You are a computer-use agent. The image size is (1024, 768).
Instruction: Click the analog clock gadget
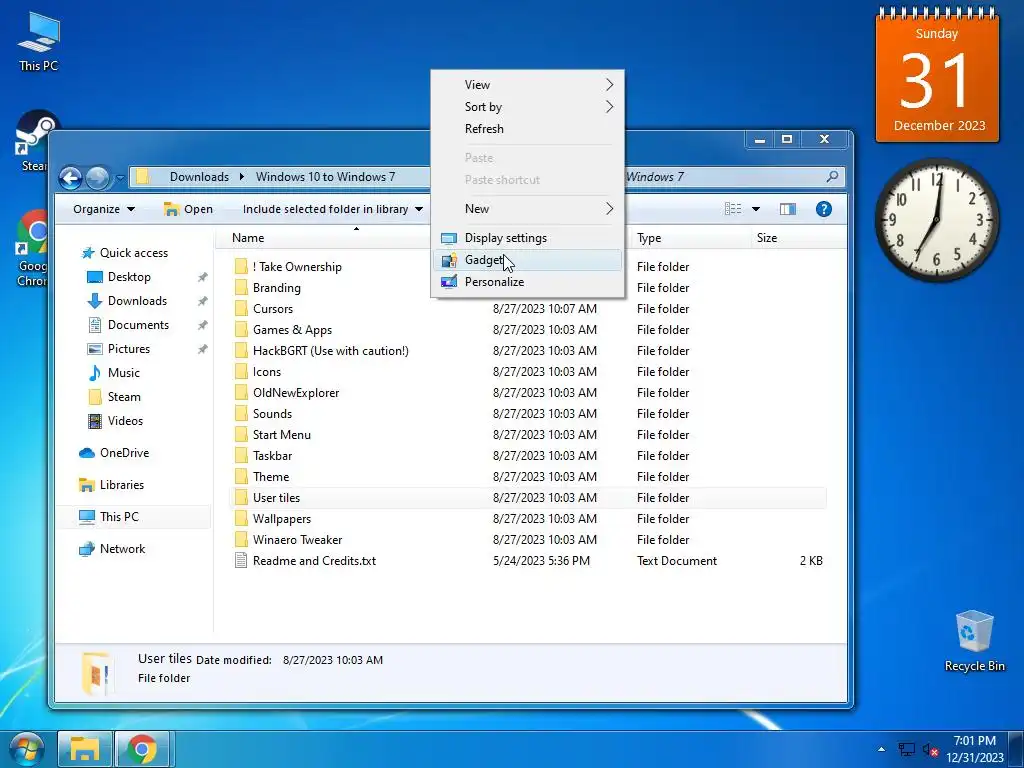coord(937,220)
